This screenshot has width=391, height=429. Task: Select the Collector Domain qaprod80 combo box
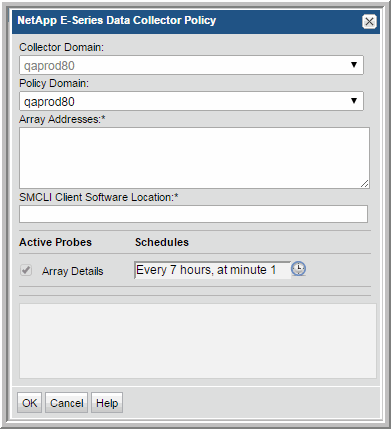[191, 65]
